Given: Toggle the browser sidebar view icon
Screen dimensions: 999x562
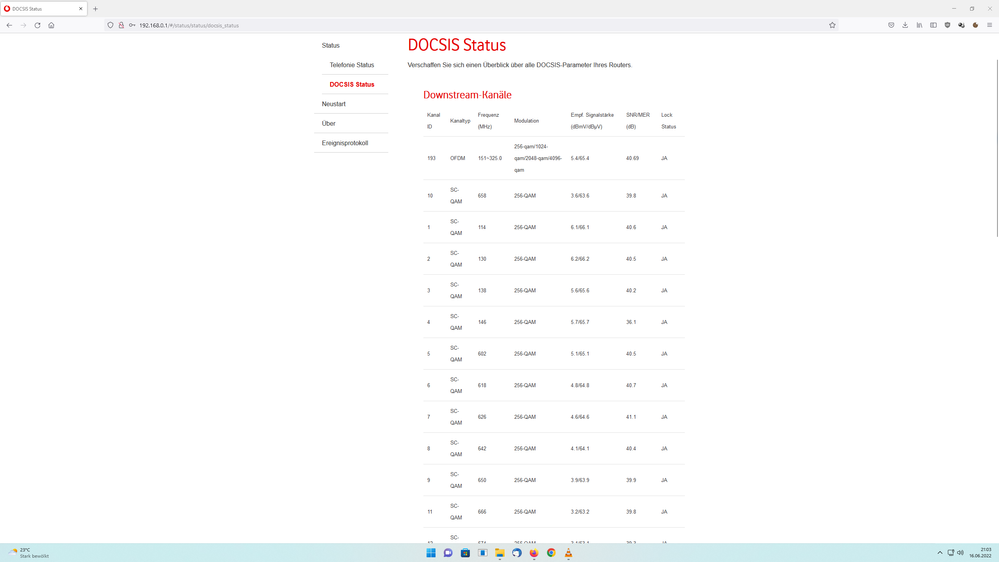Looking at the screenshot, I should pos(933,25).
